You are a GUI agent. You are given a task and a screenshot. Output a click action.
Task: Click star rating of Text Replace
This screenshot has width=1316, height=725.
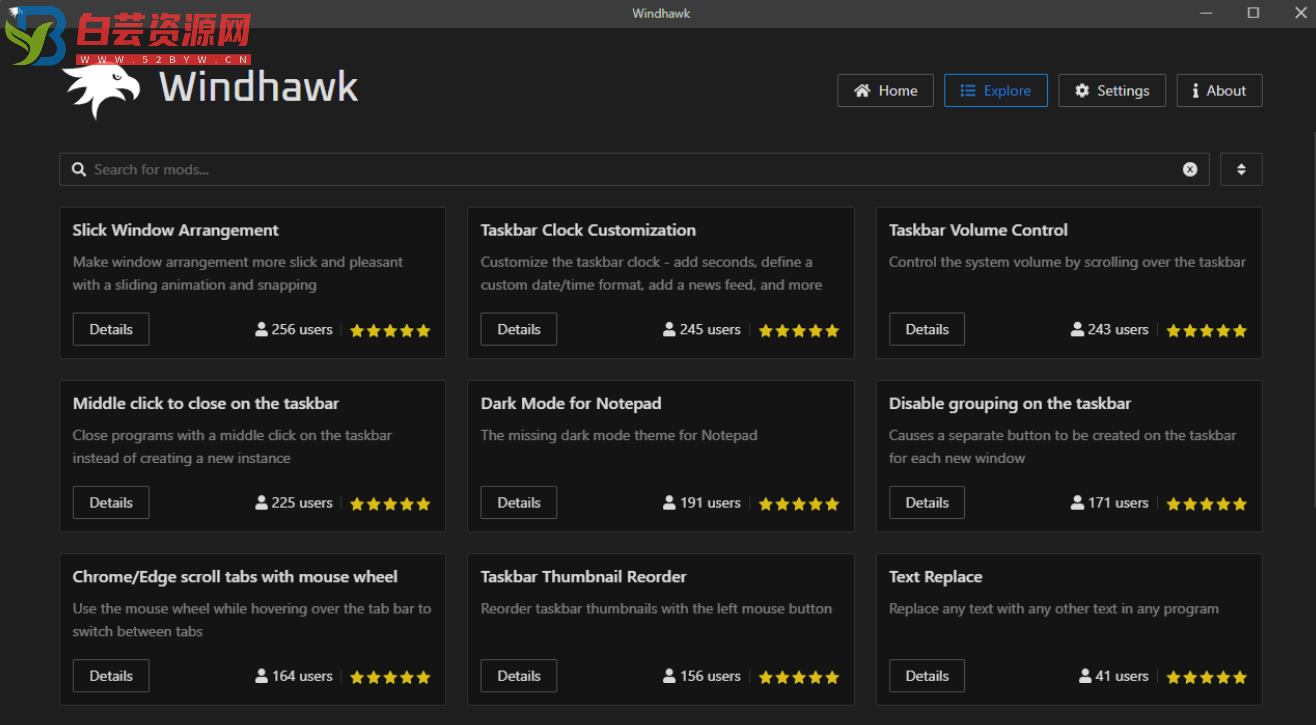coord(1206,676)
